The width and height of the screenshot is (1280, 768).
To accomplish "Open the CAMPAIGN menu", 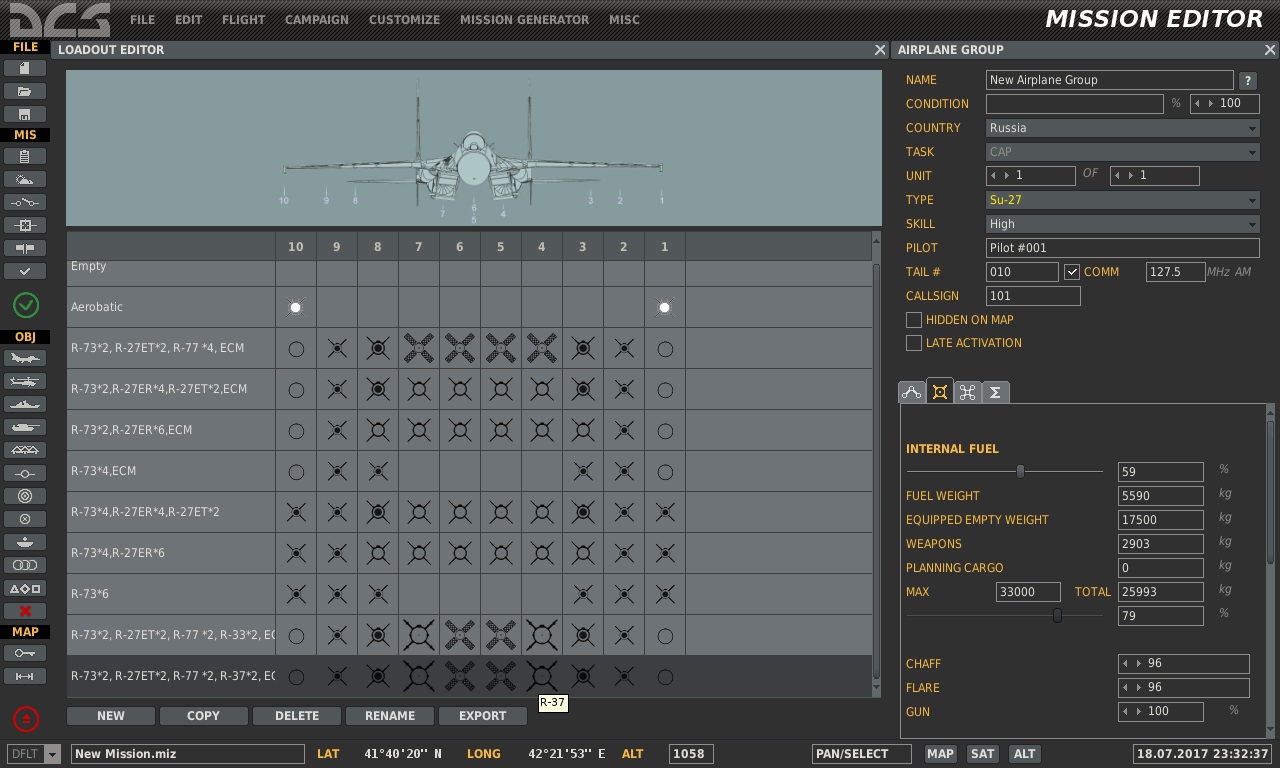I will pyautogui.click(x=316, y=19).
